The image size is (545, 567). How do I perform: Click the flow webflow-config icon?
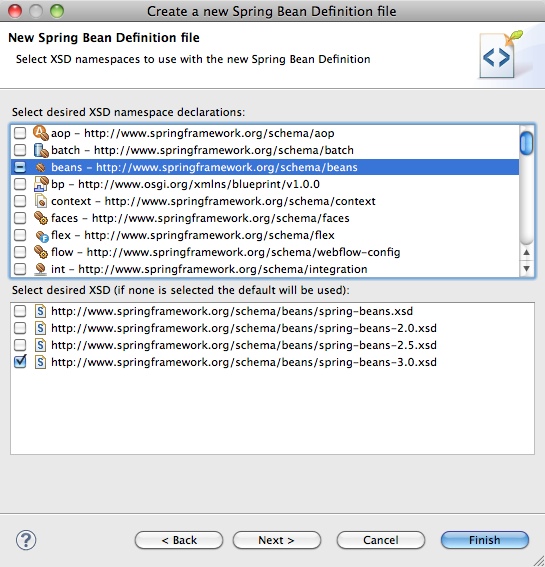point(41,252)
